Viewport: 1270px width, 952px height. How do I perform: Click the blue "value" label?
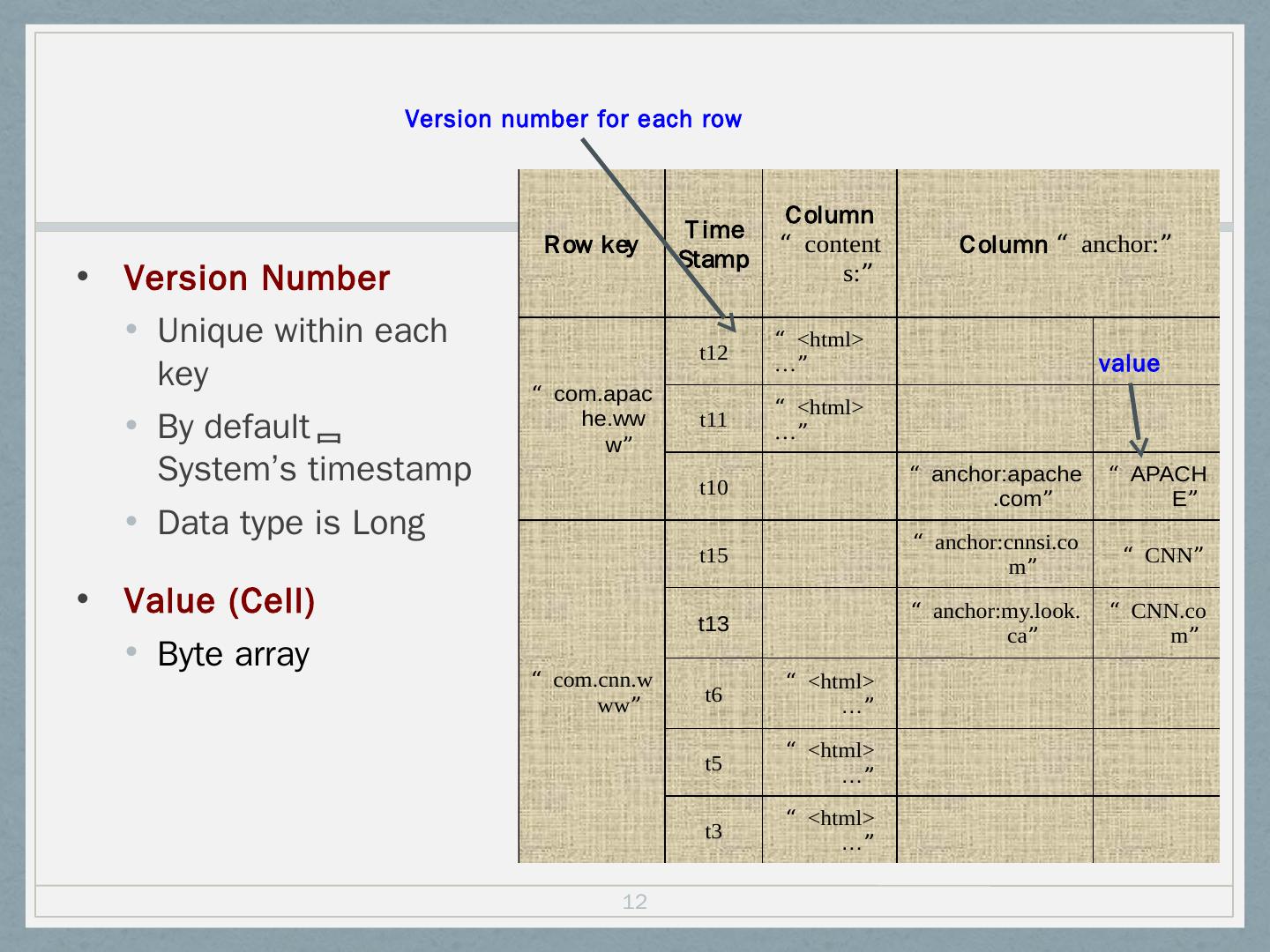(x=1129, y=364)
